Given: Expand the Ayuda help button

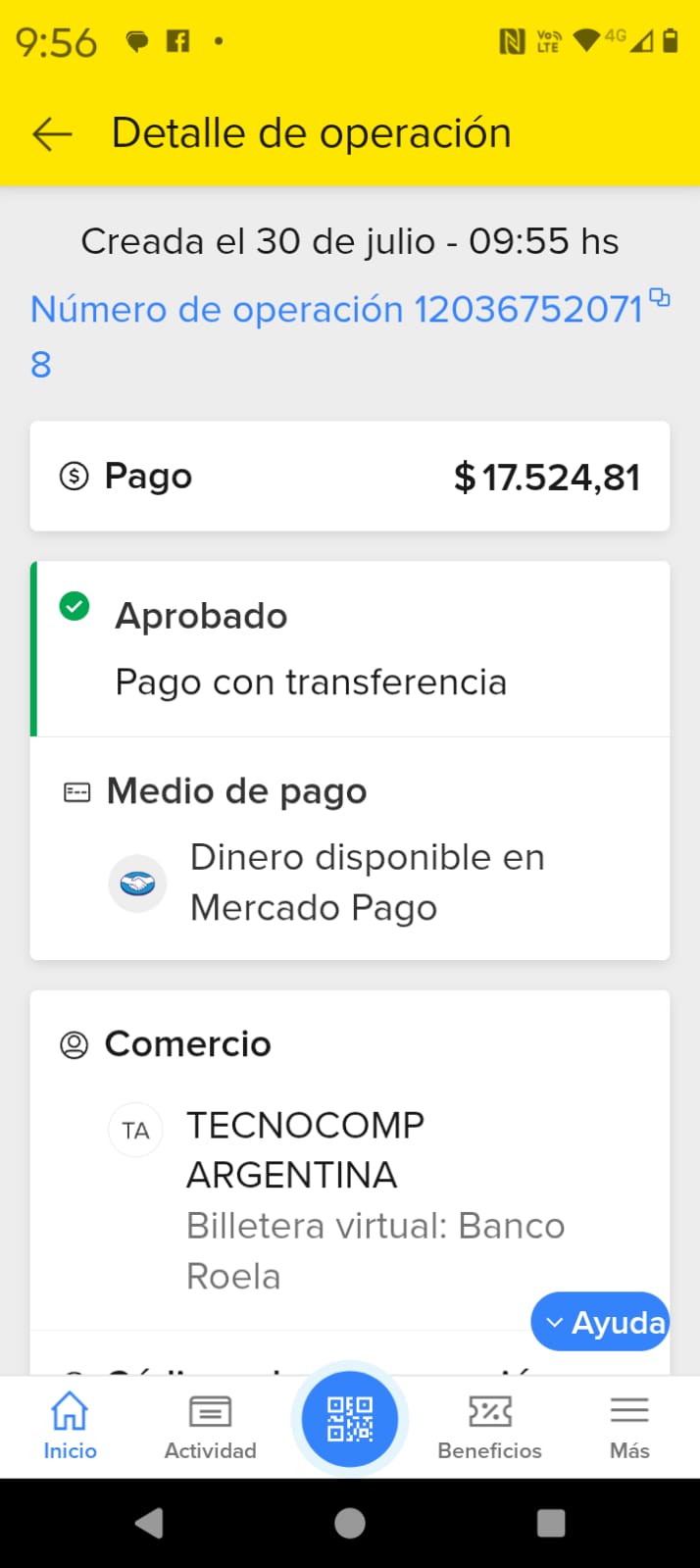Looking at the screenshot, I should (x=600, y=1322).
